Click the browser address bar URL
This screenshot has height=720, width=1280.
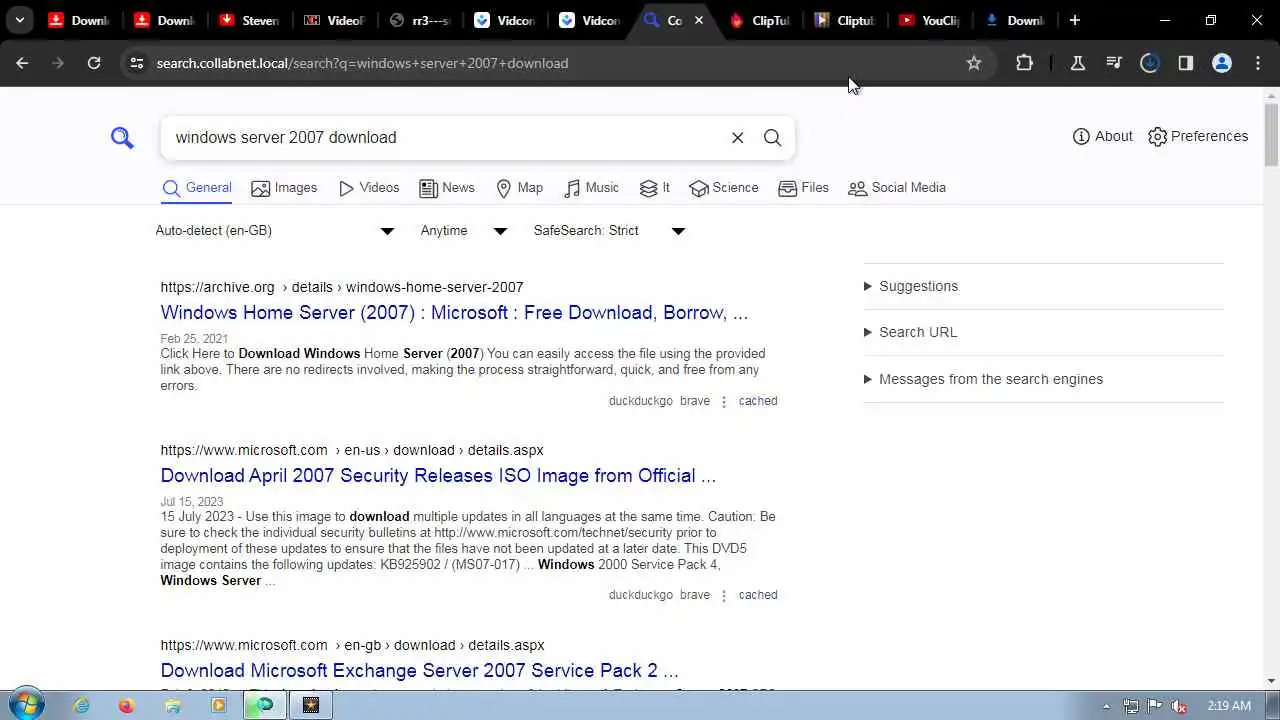362,63
